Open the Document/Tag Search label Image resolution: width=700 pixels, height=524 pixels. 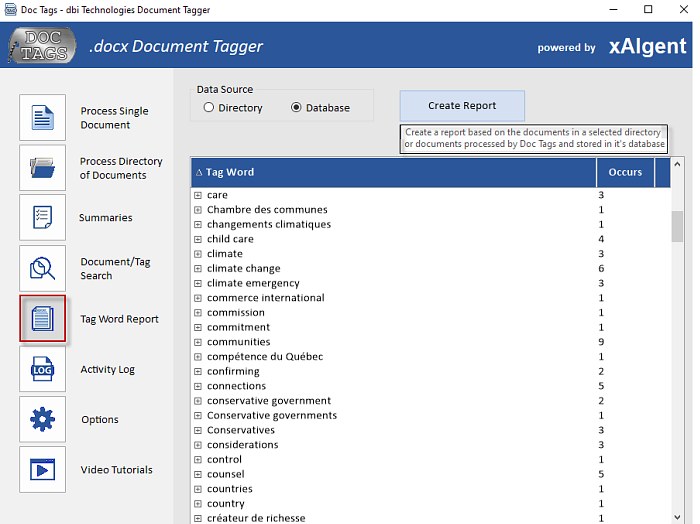point(115,269)
